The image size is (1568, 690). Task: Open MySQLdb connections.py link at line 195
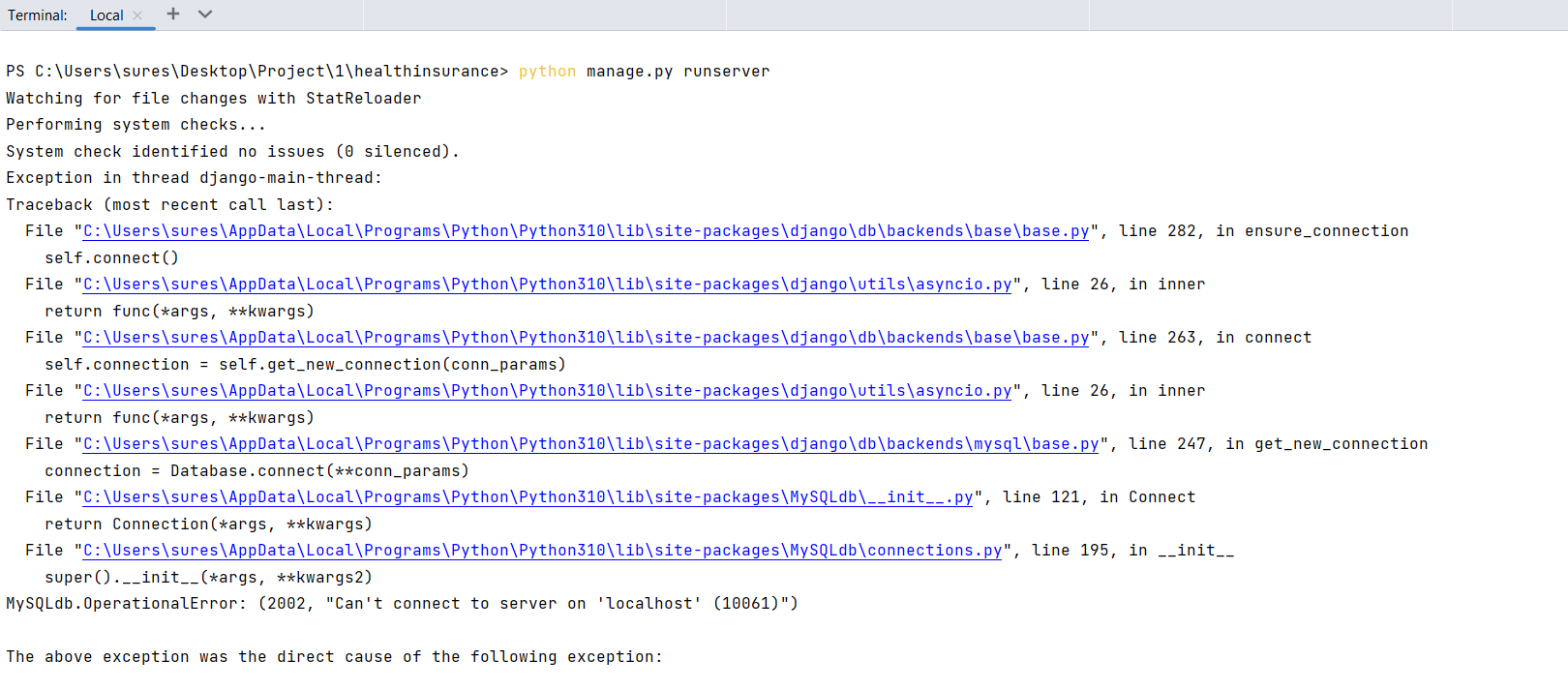(x=542, y=551)
